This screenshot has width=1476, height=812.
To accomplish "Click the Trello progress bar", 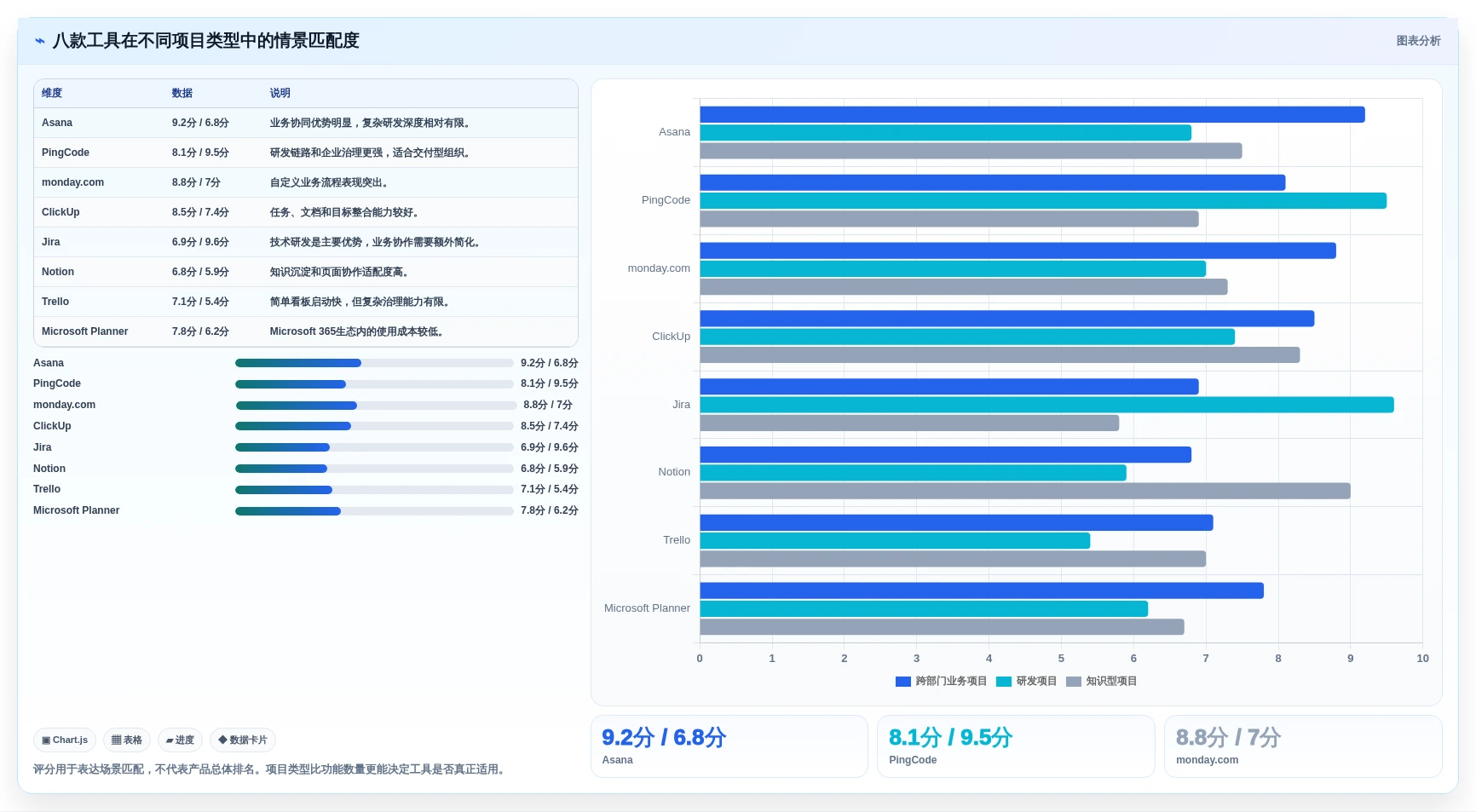I will 374,490.
